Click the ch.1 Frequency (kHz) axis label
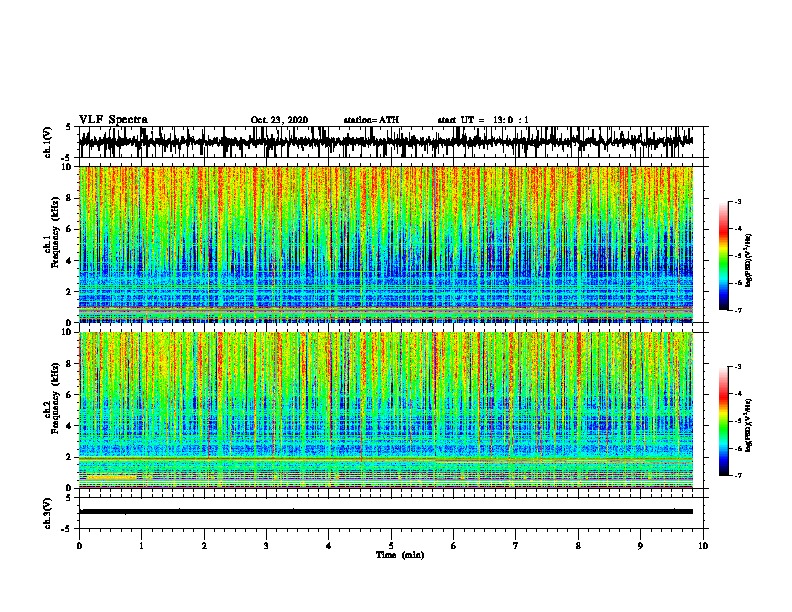 point(51,232)
